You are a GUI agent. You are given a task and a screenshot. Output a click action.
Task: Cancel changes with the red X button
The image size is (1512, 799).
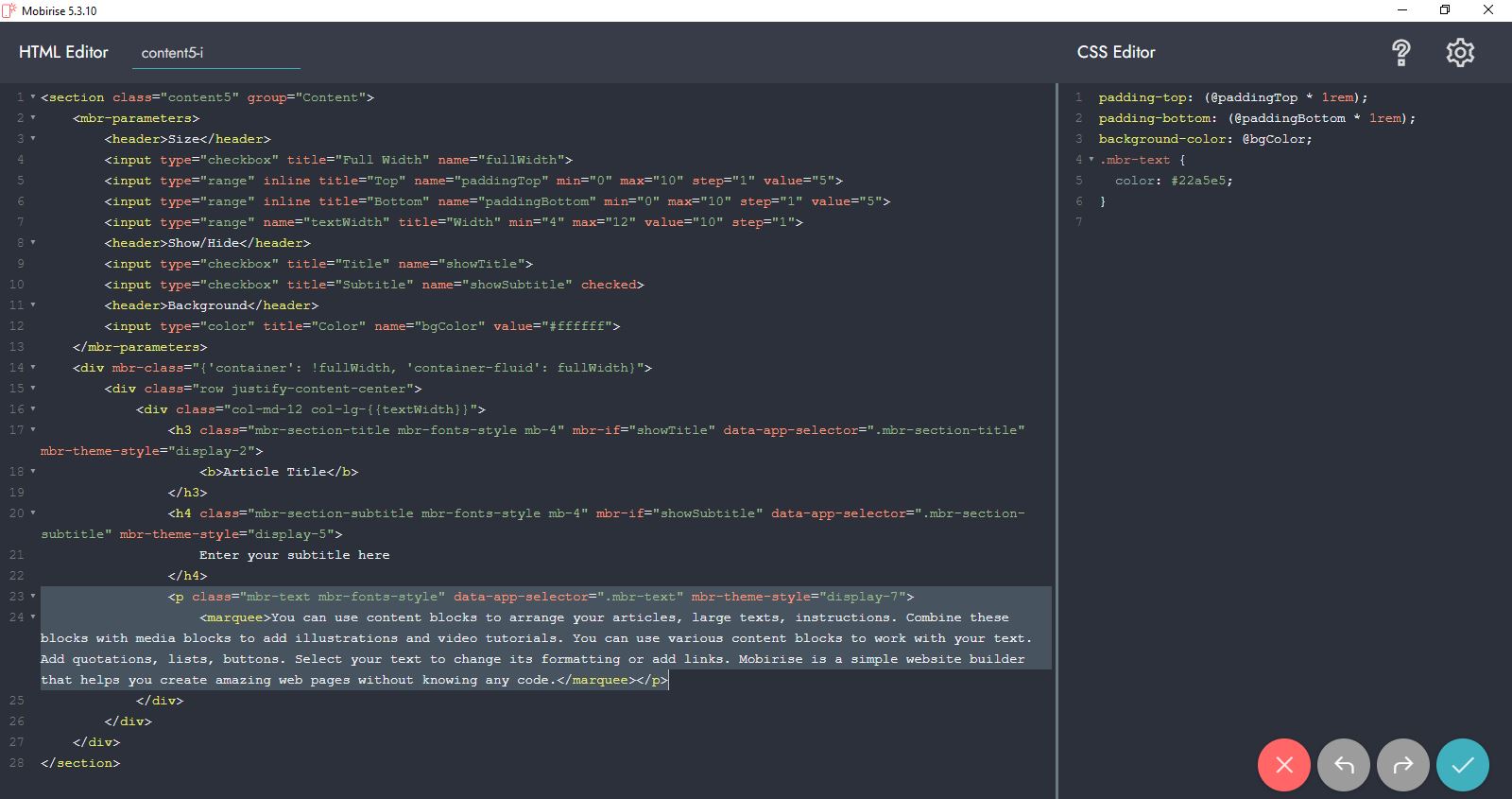(1283, 765)
